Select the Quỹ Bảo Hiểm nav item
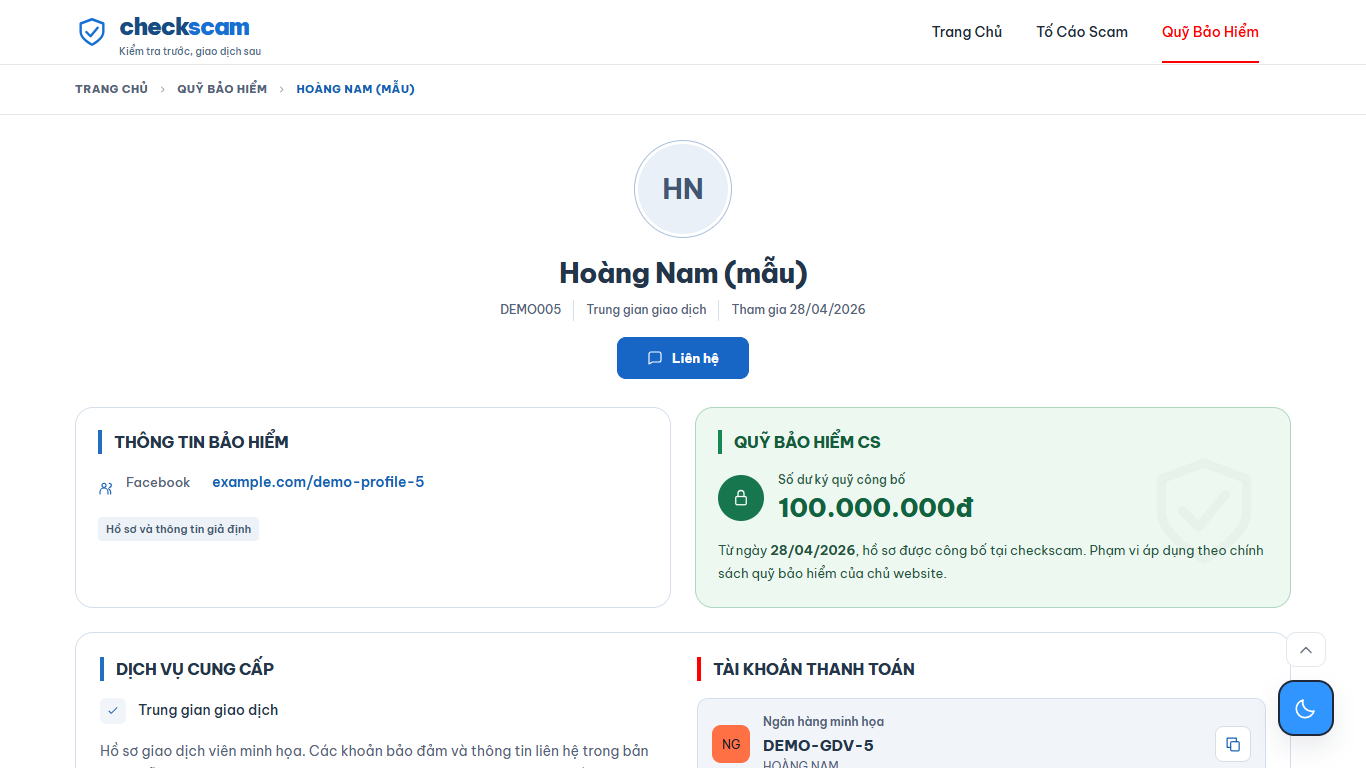Screen dimensions: 1366x768 point(1210,32)
